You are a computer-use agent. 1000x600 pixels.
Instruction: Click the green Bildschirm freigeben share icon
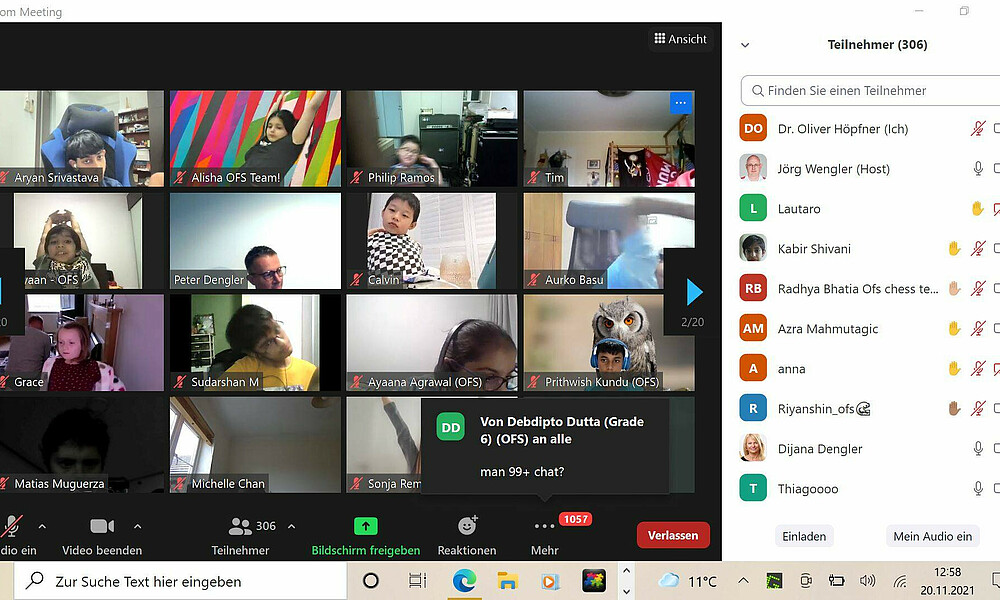pos(366,526)
